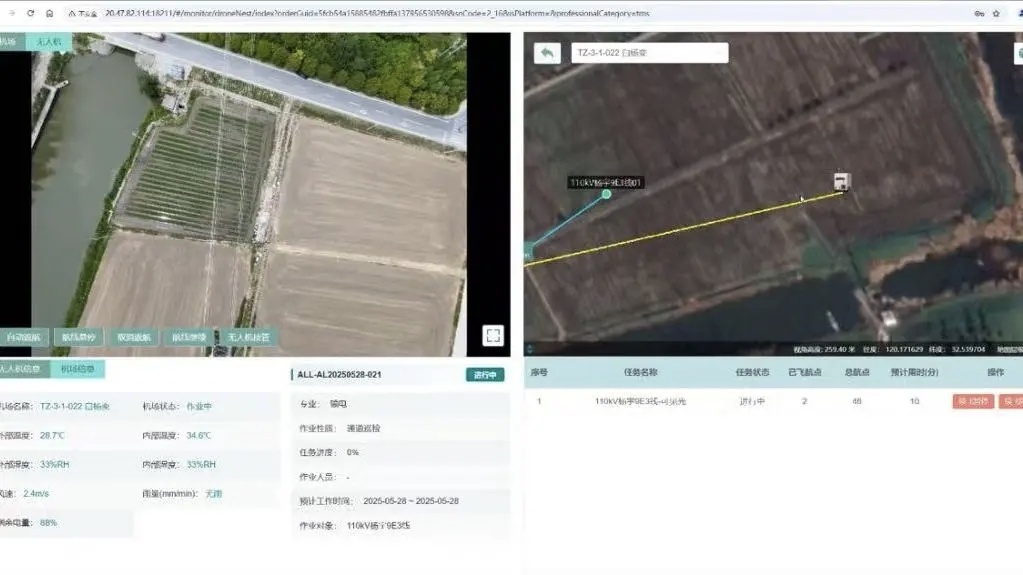Click the total waypoints cell 48
This screenshot has height=575, width=1023.
coord(857,401)
